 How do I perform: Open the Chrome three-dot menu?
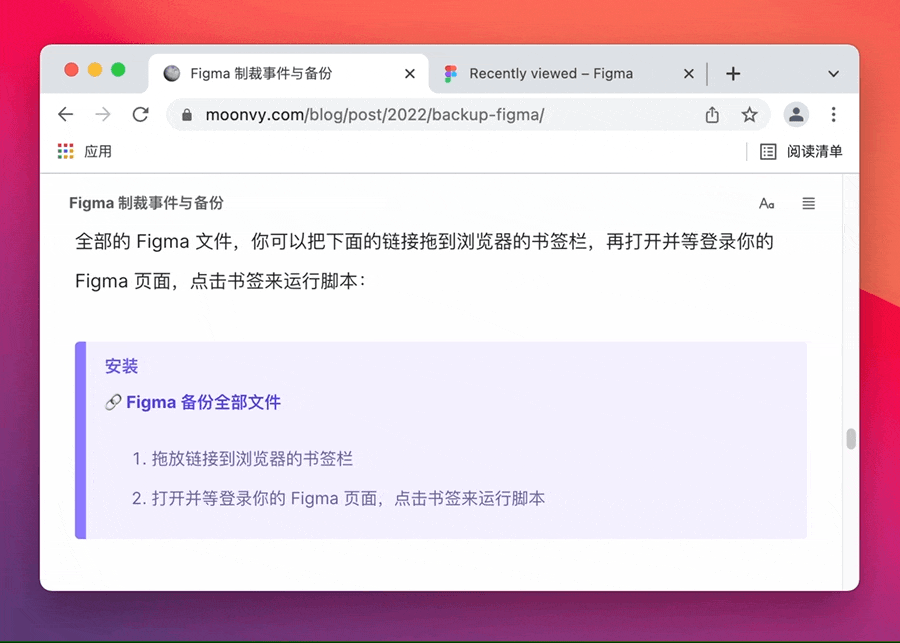point(833,114)
